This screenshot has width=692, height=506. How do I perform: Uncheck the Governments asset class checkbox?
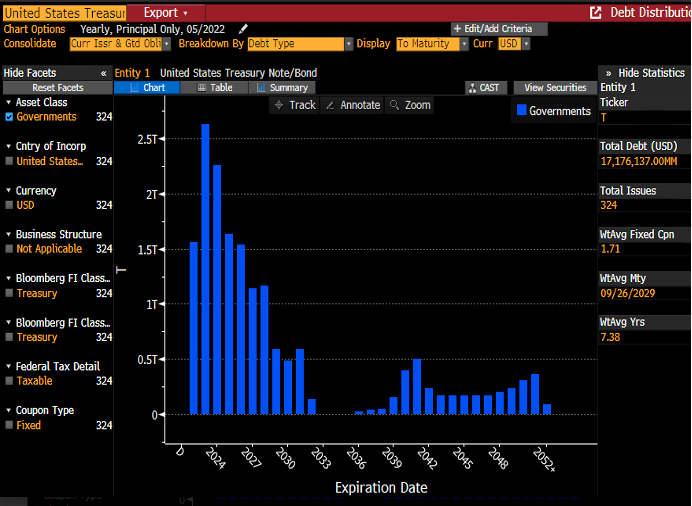(x=9, y=117)
